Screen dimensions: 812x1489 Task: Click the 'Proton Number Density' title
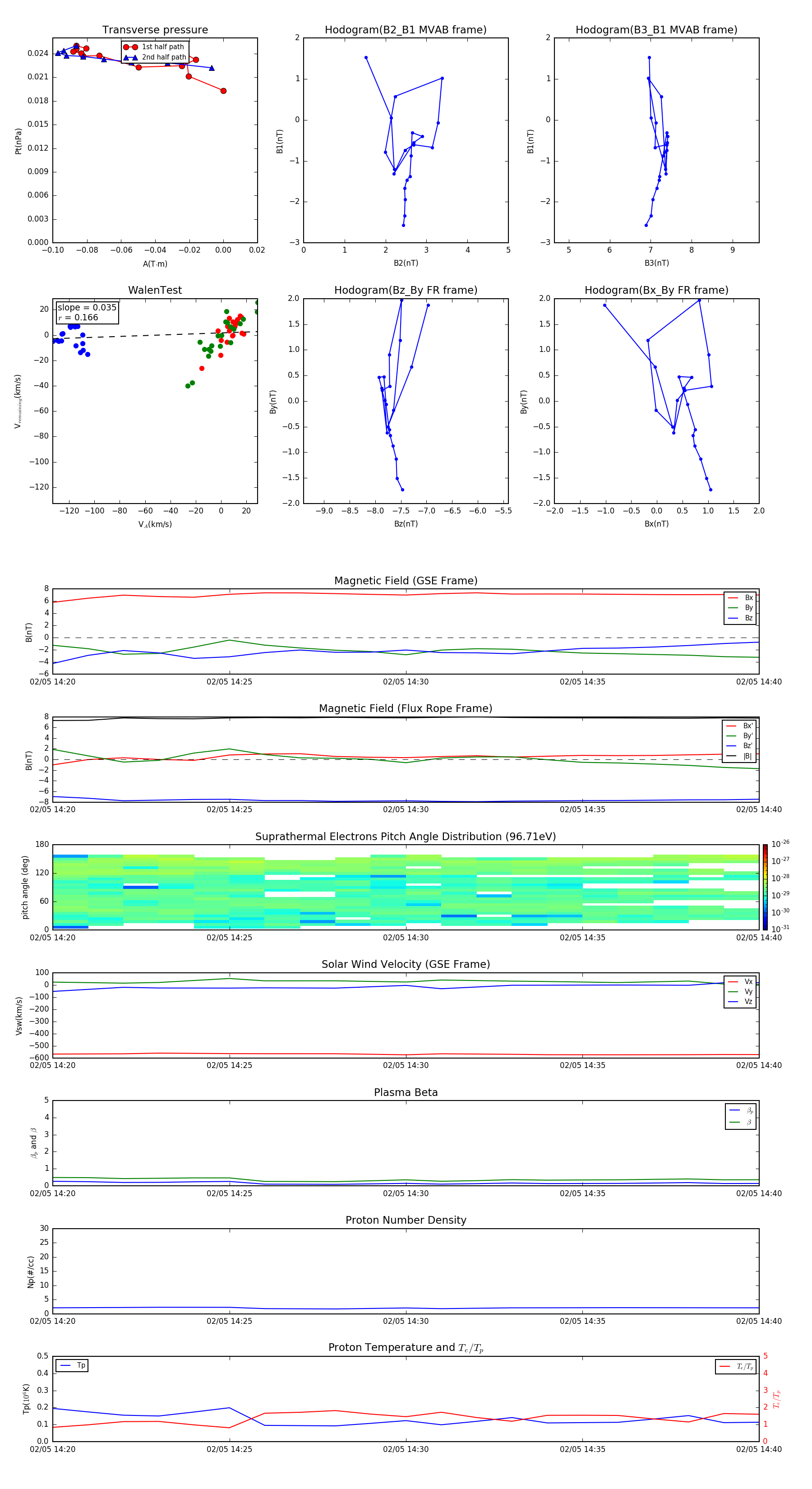pyautogui.click(x=406, y=1220)
